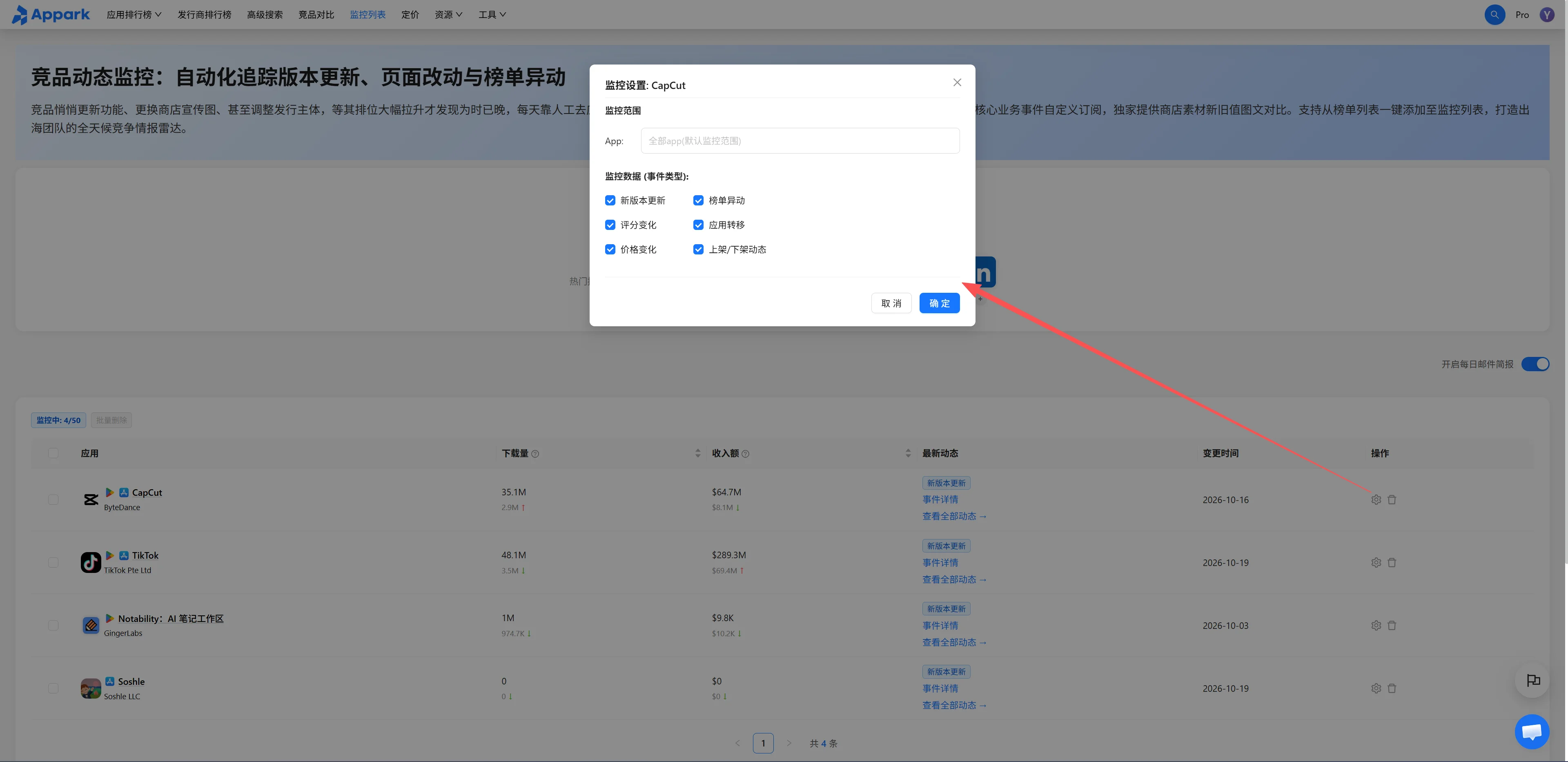Click the blue search icon in header

click(x=1494, y=15)
